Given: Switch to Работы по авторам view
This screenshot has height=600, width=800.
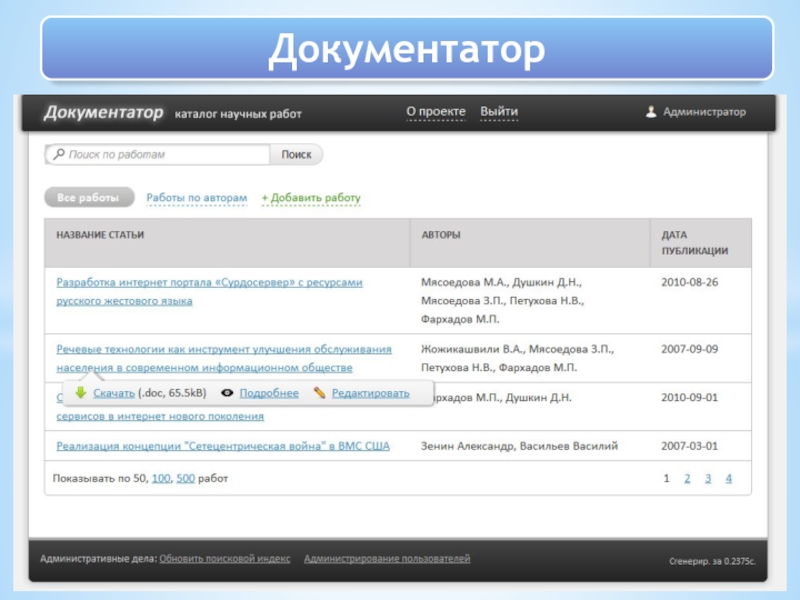Looking at the screenshot, I should [x=196, y=198].
